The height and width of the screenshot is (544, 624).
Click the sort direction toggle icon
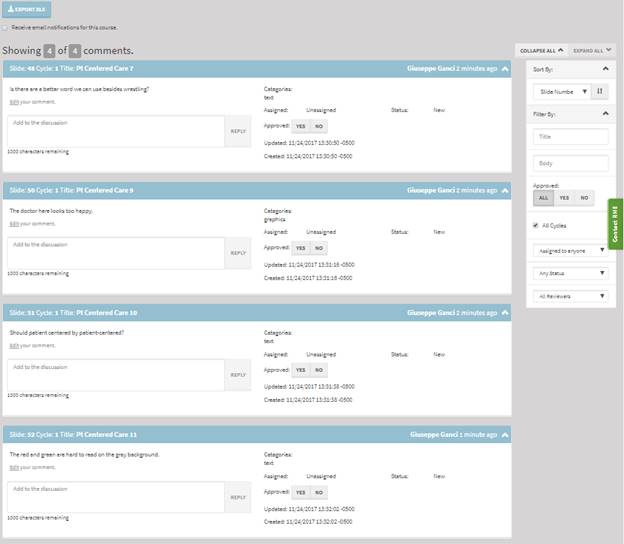click(x=600, y=91)
